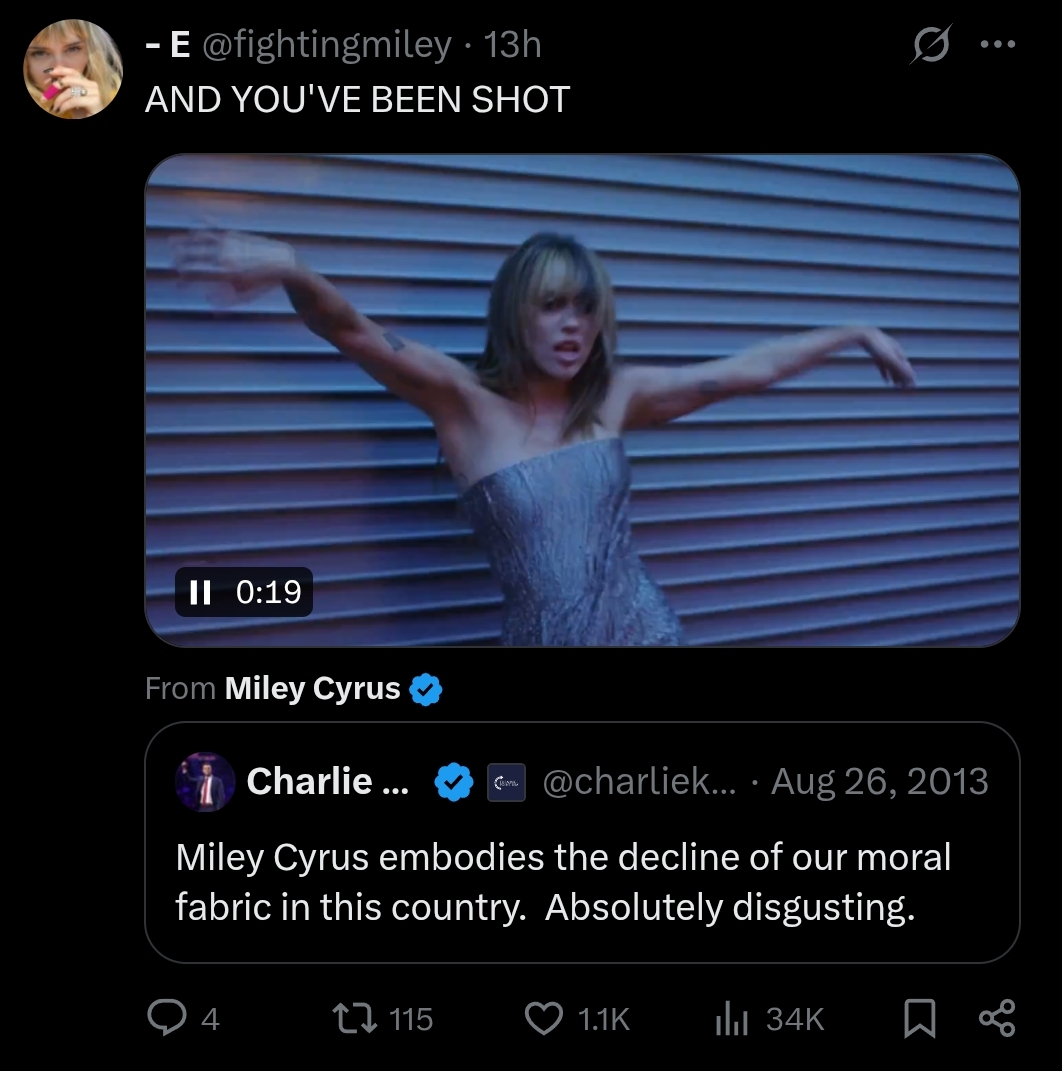Click the Aug 26, 2013 quoted date
This screenshot has width=1062, height=1071.
point(880,781)
